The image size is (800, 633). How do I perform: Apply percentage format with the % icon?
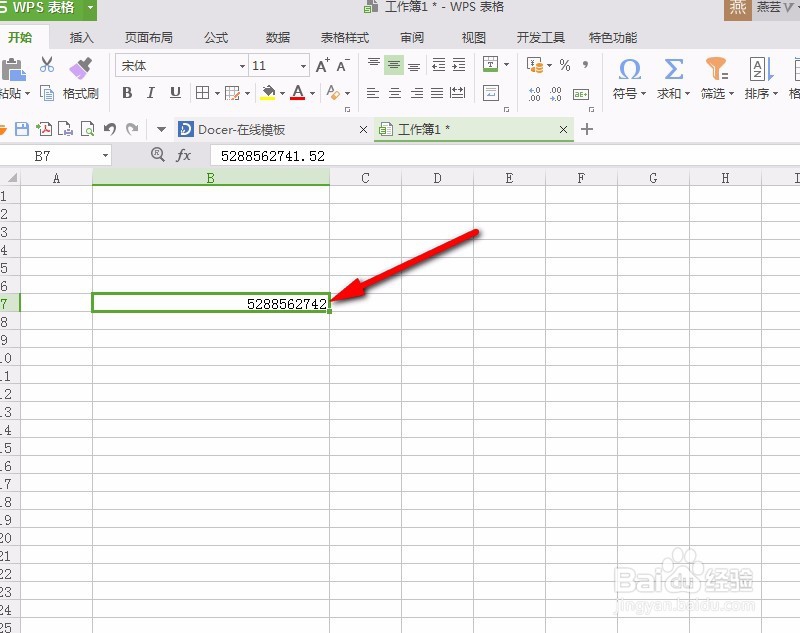564,66
